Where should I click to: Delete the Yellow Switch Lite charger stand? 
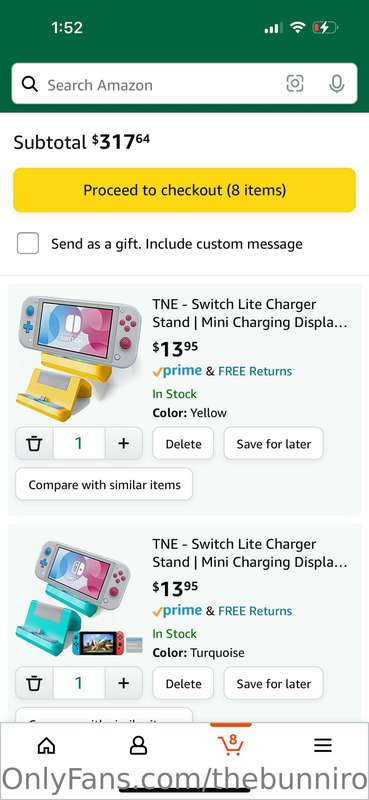[183, 443]
